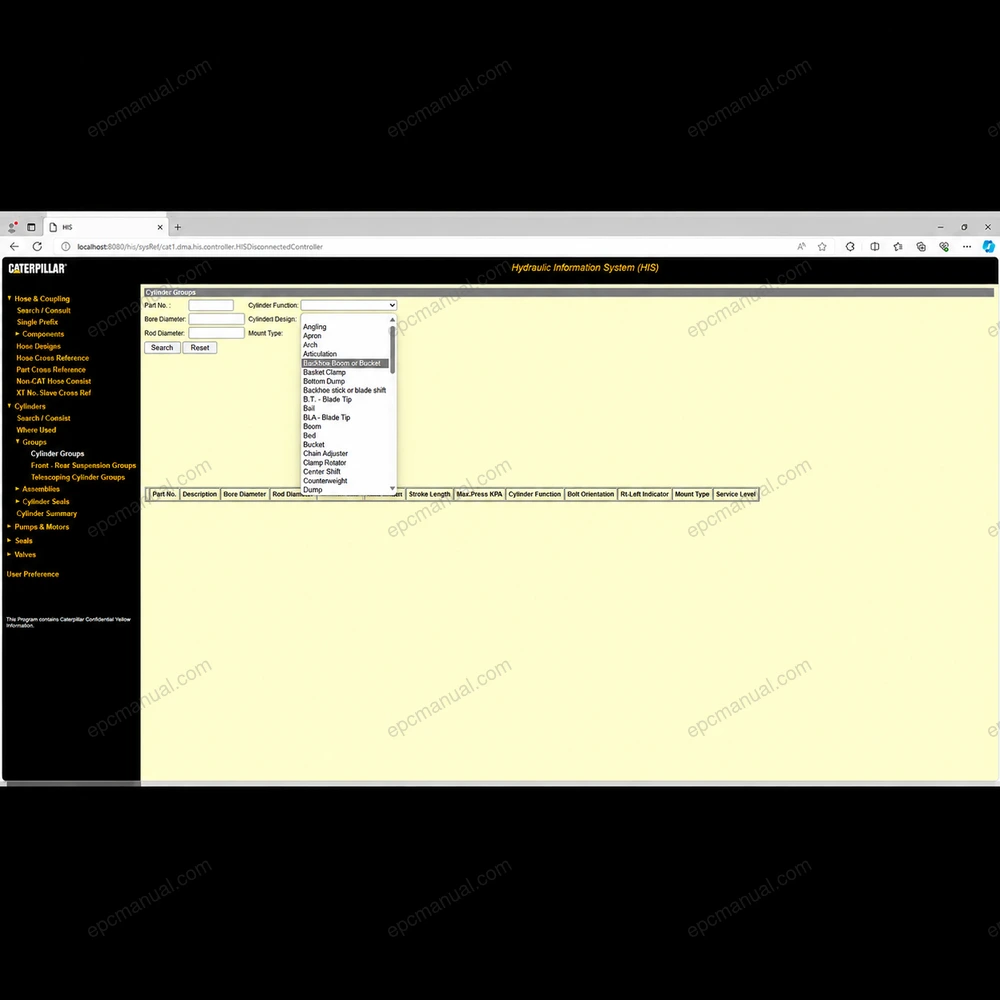Open the tab actions menu icon

[31, 227]
